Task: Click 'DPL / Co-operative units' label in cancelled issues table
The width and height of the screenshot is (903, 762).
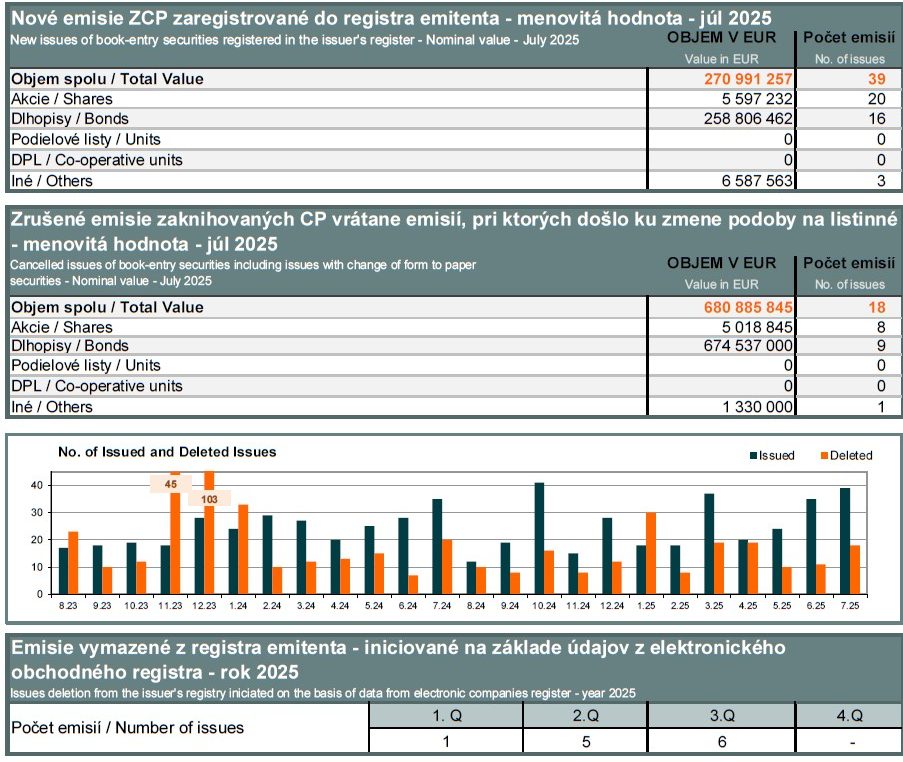Action: click(97, 386)
